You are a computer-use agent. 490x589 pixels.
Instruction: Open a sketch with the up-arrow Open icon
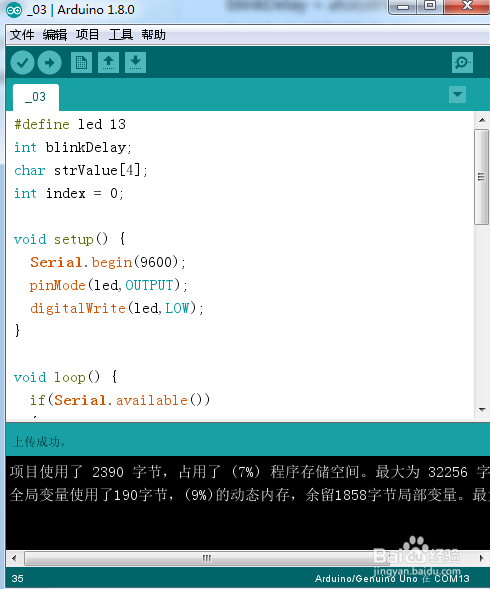pyautogui.click(x=109, y=62)
